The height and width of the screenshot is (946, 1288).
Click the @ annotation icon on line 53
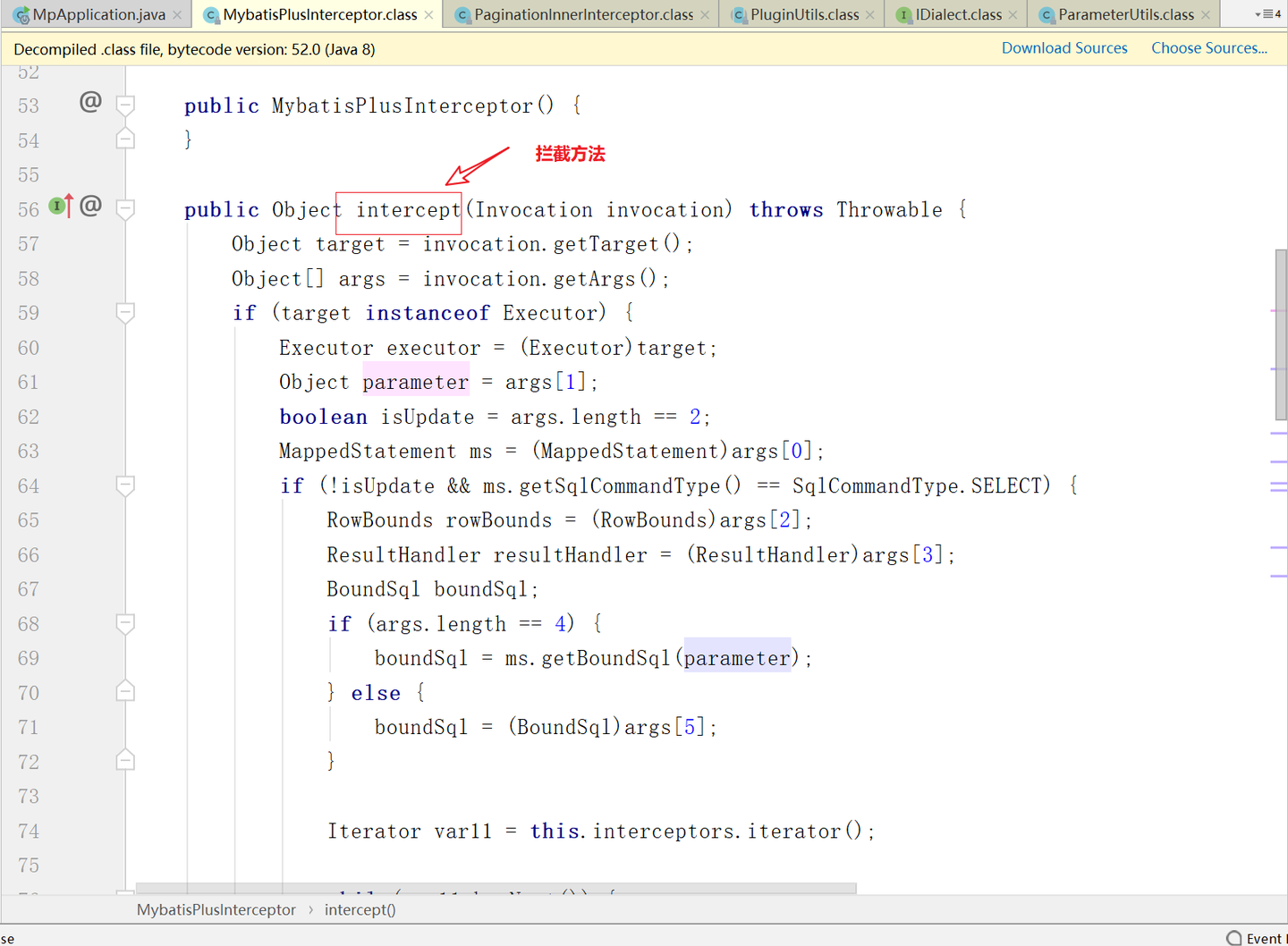click(x=90, y=102)
